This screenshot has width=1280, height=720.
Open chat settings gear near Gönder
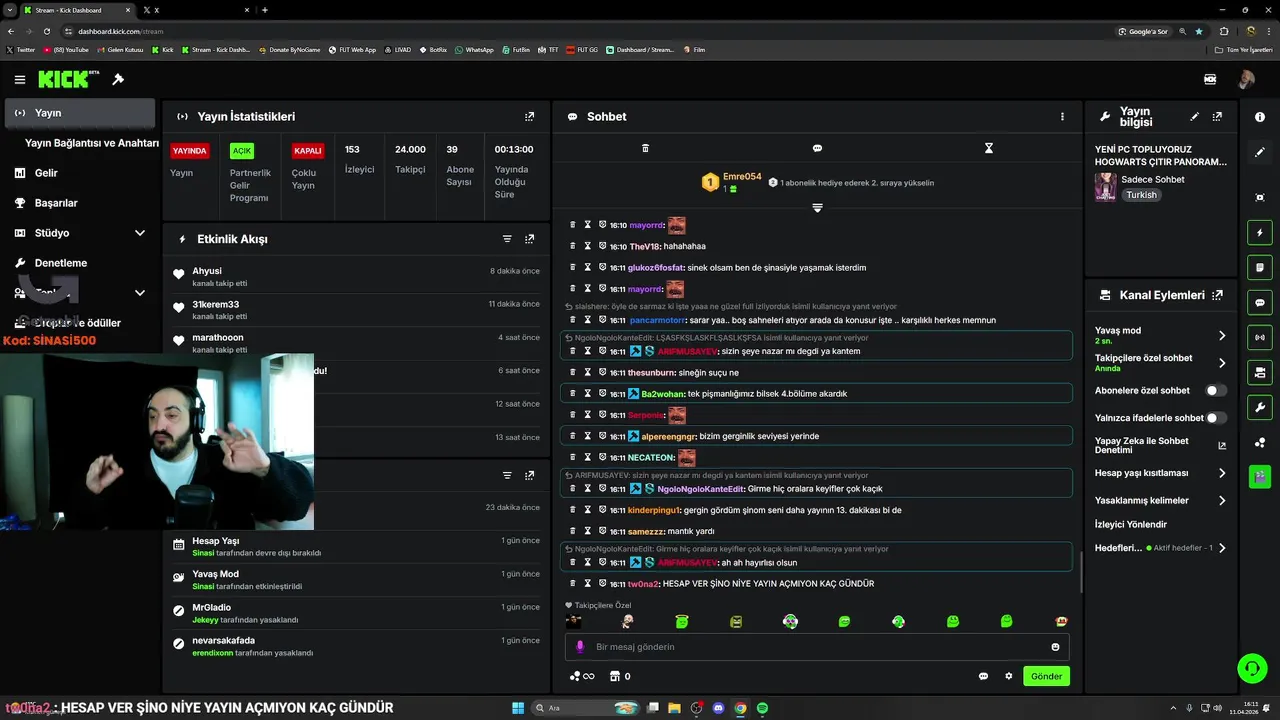tap(1009, 676)
